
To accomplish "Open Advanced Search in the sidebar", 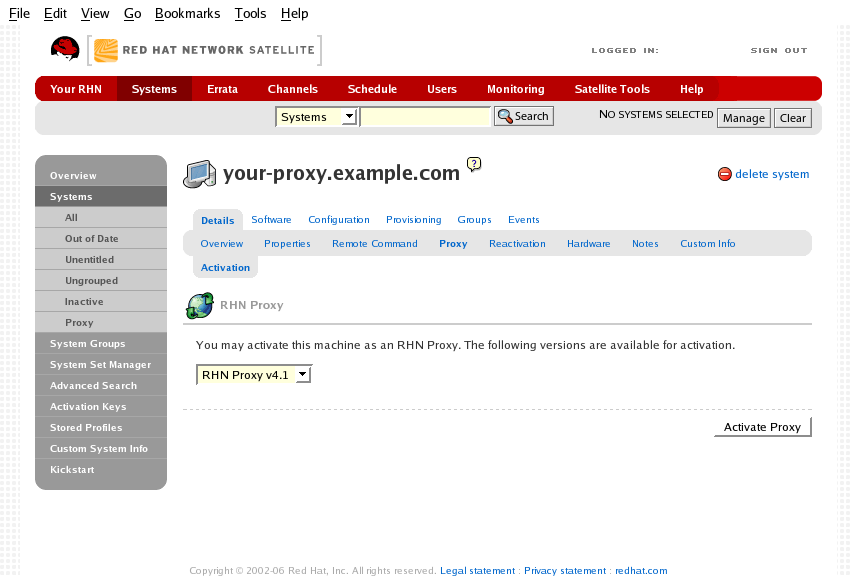I will click(x=101, y=386).
